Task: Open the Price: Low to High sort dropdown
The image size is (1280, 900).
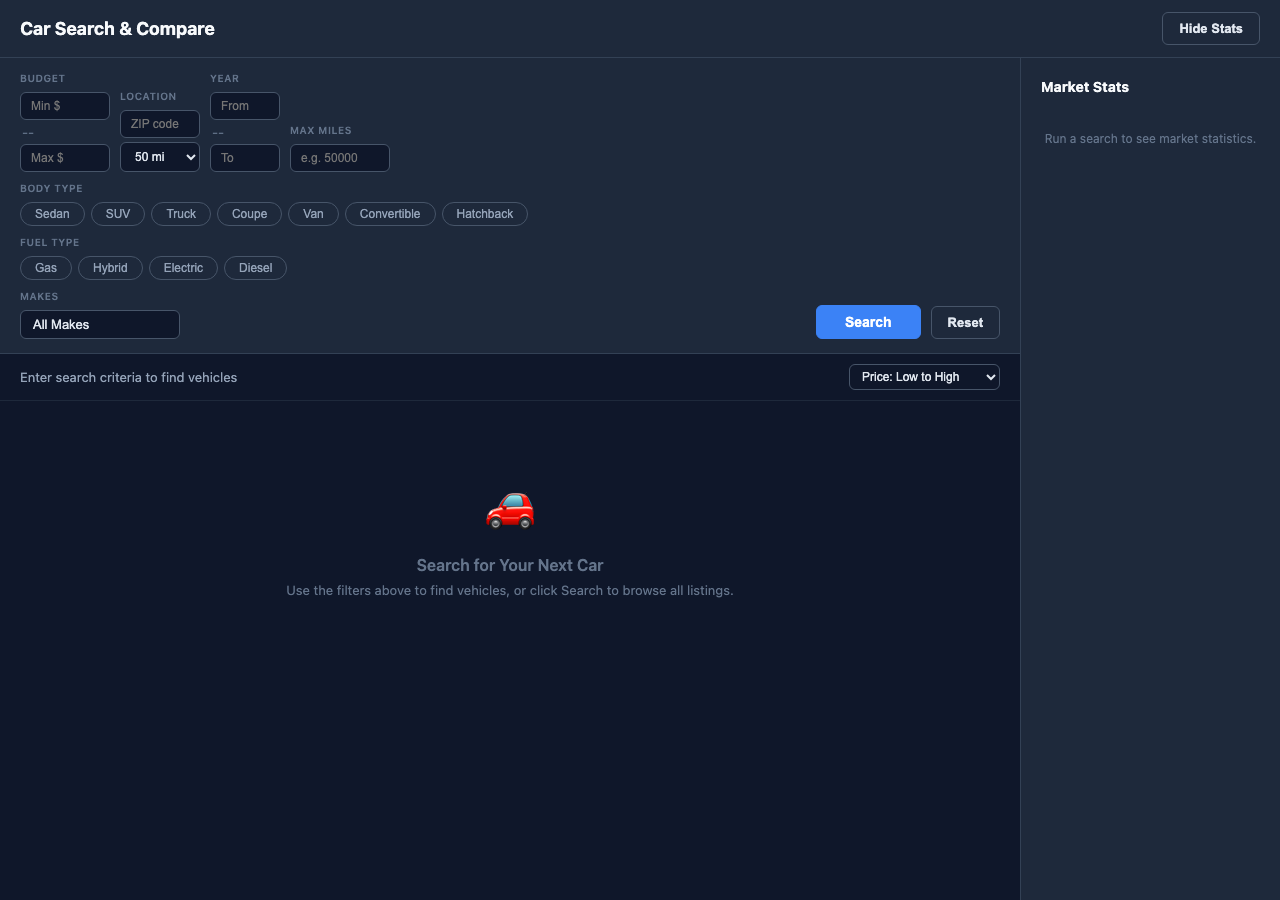Action: (923, 377)
